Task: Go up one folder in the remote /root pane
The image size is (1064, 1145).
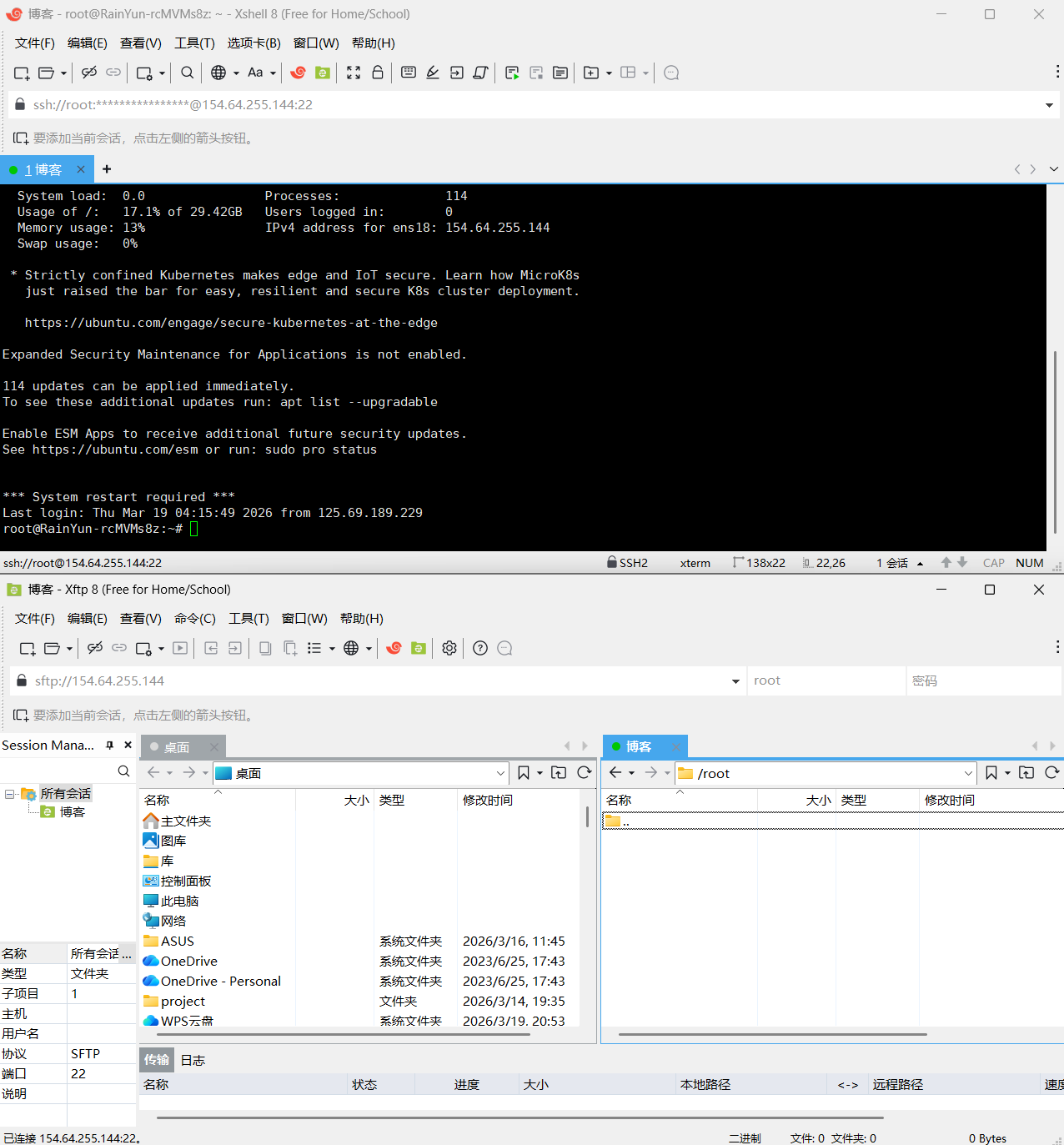Action: tap(1026, 773)
